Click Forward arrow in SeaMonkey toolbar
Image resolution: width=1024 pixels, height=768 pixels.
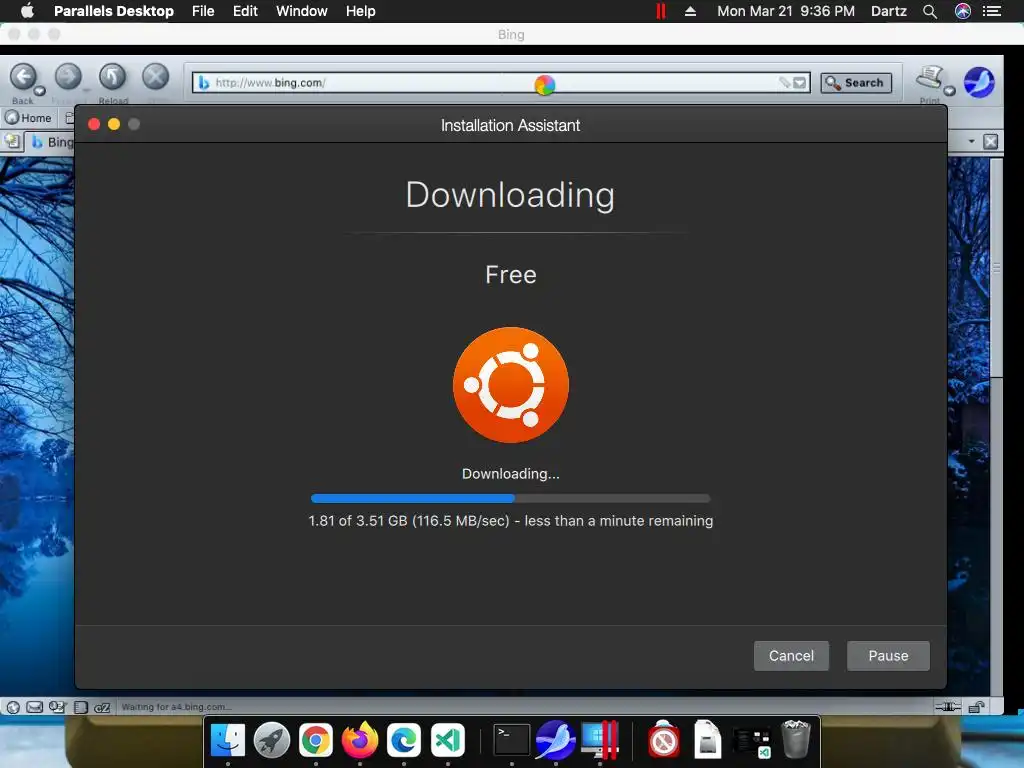(68, 77)
